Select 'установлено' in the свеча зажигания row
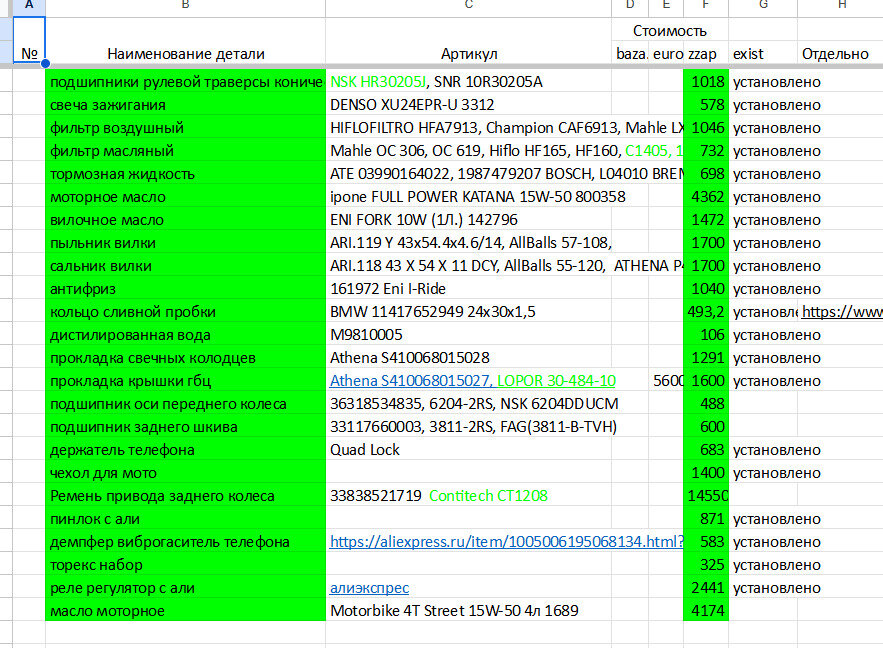 click(x=762, y=105)
